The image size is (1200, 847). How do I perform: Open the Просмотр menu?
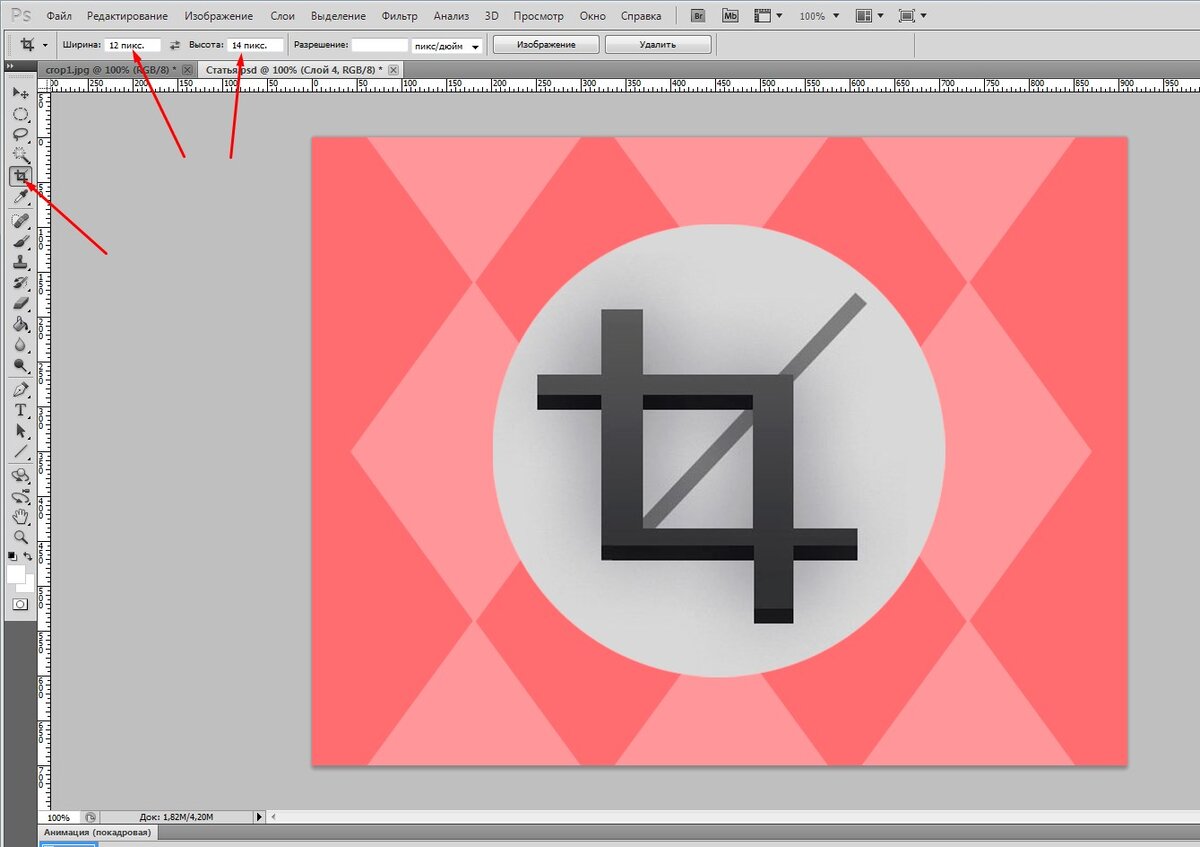click(x=538, y=17)
